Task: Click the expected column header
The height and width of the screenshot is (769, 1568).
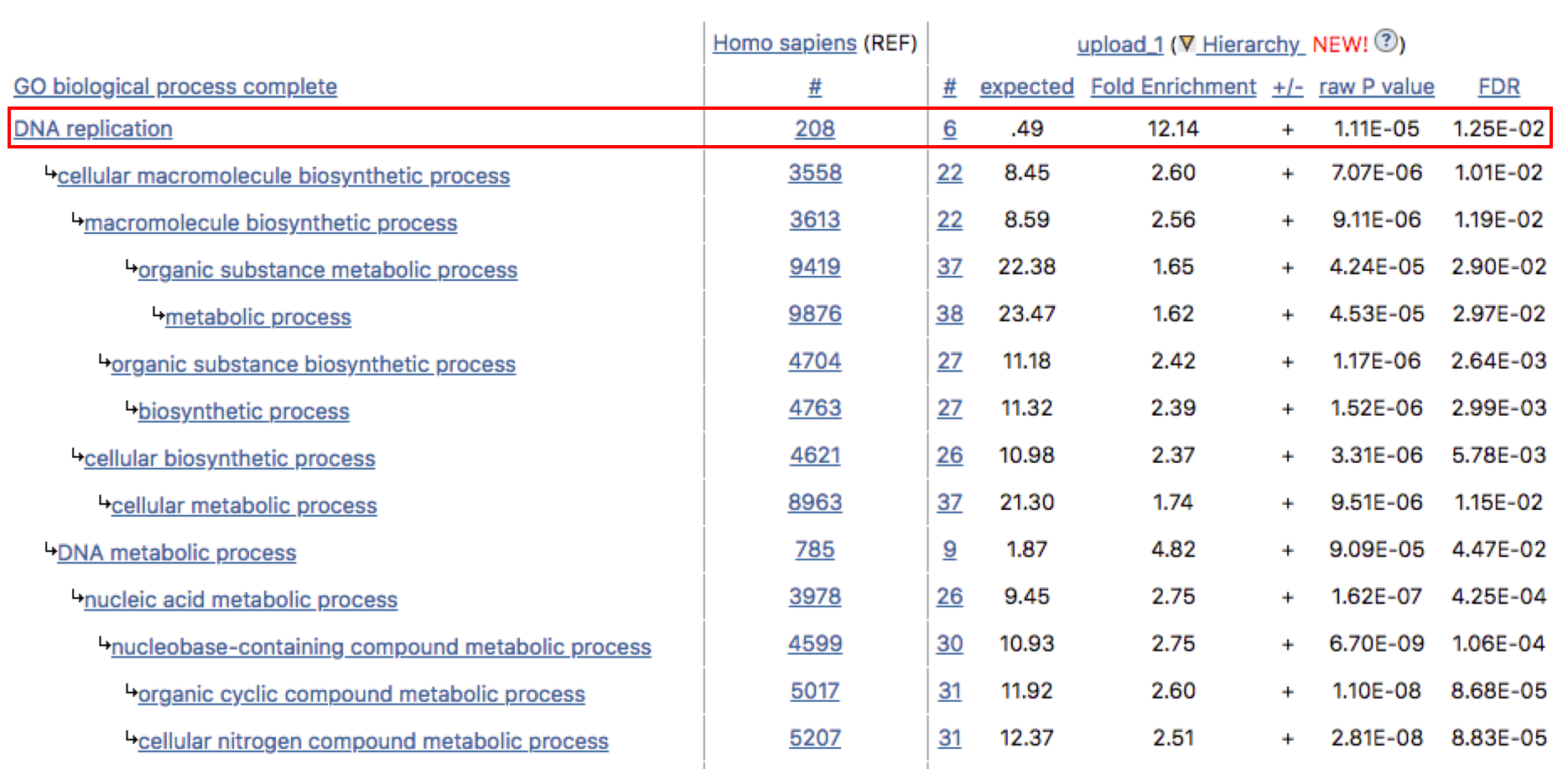Action: 1026,86
